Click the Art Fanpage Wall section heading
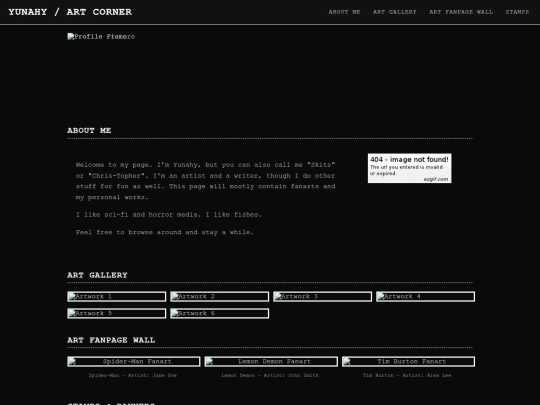 tap(111, 340)
